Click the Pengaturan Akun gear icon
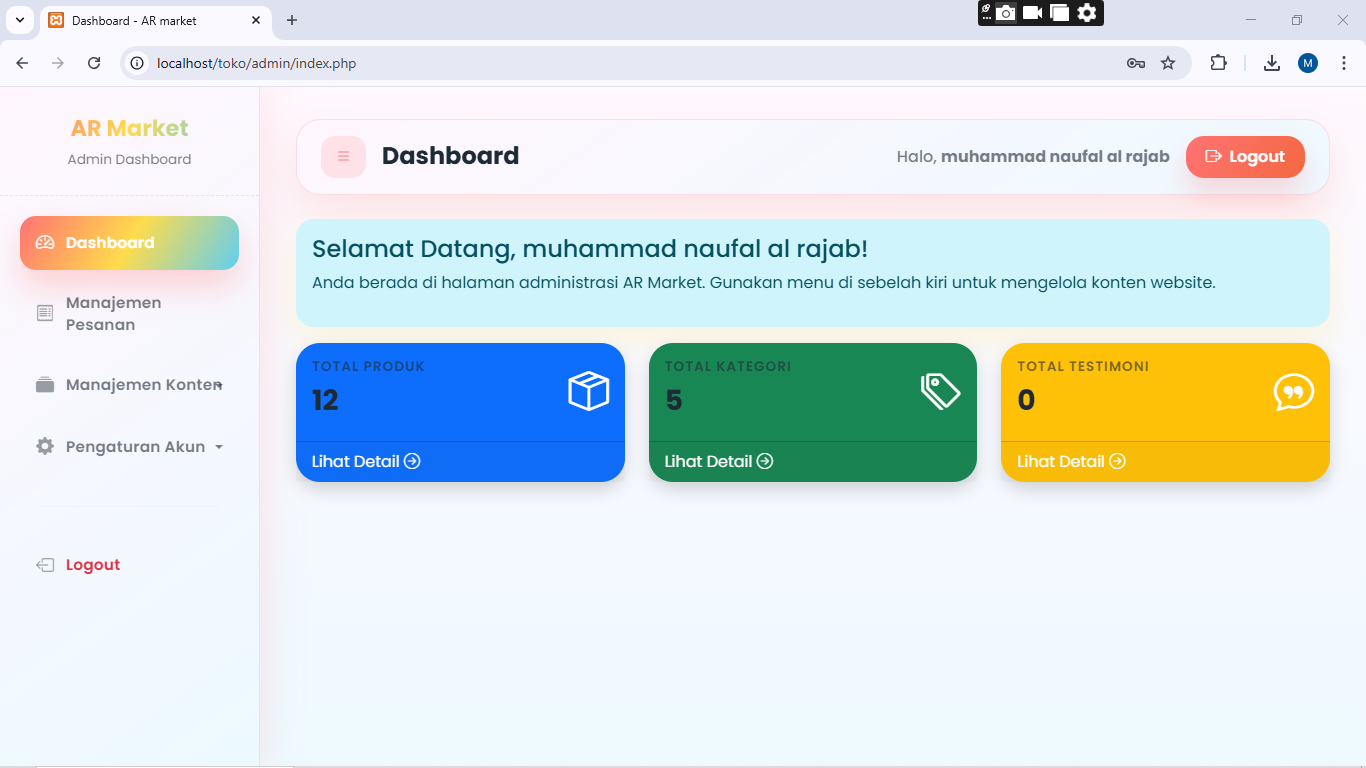Viewport: 1366px width, 768px height. (x=45, y=447)
